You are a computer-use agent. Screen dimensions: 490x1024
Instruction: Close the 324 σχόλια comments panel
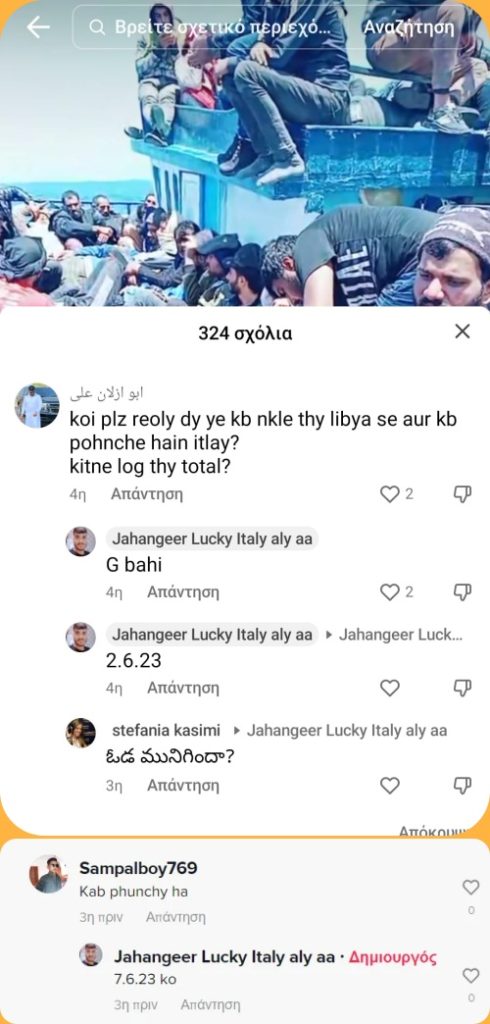[x=463, y=332]
